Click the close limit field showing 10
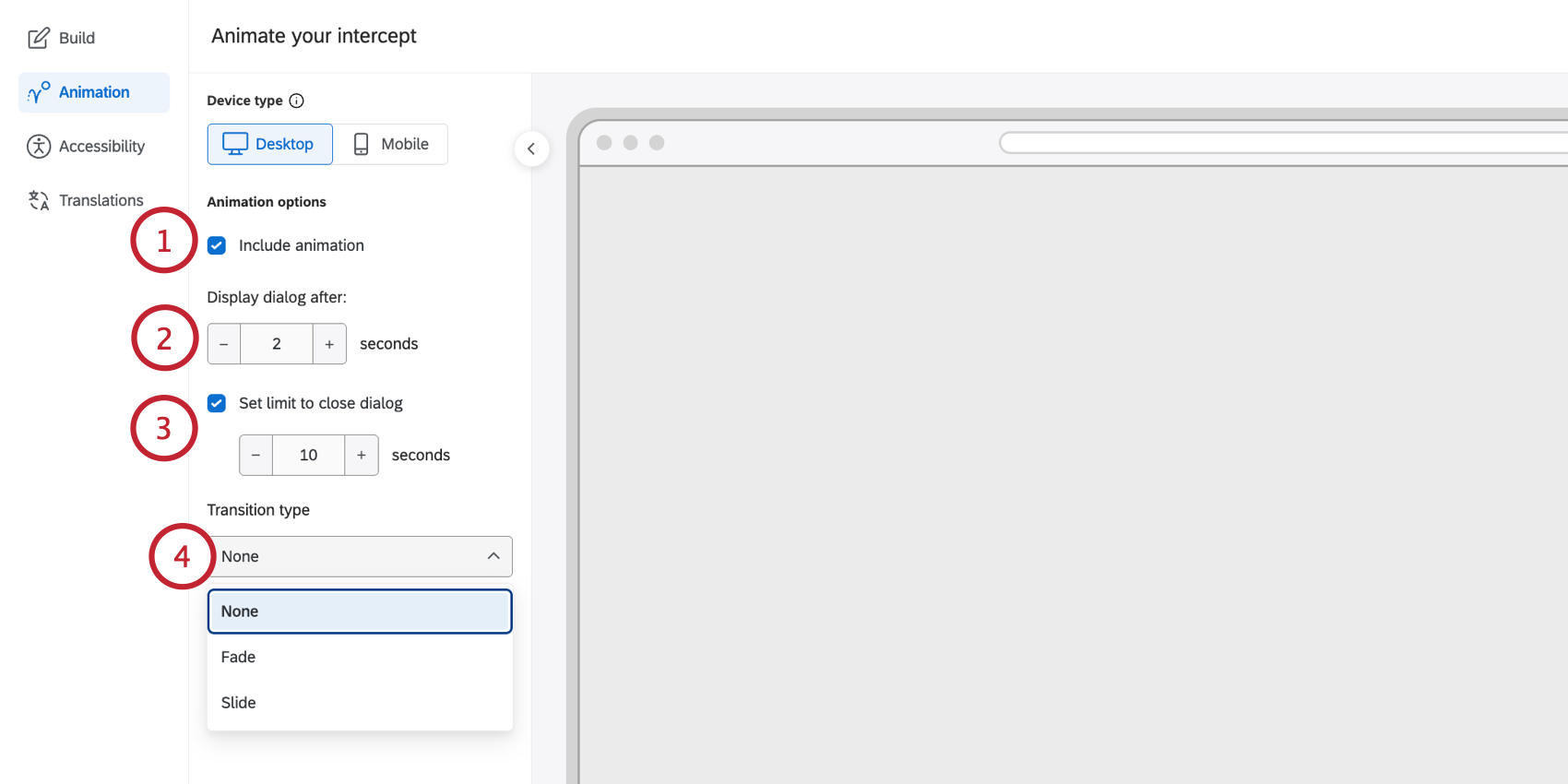Image resolution: width=1568 pixels, height=784 pixels. click(x=308, y=455)
